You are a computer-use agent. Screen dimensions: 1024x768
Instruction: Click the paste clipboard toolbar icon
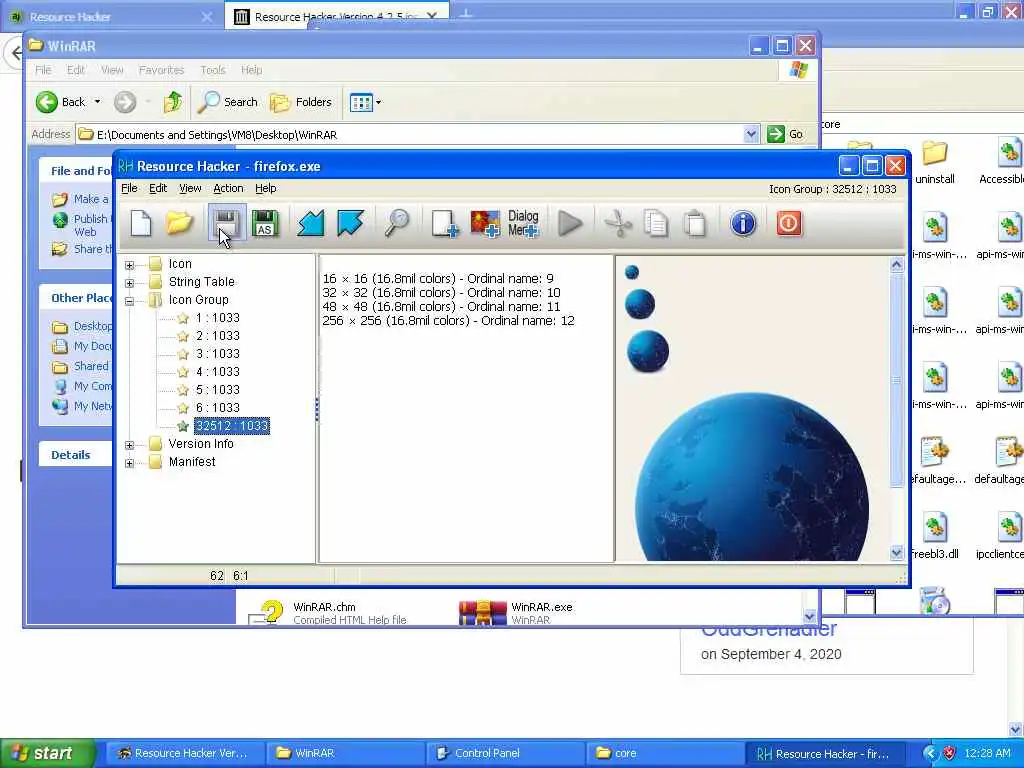click(695, 223)
